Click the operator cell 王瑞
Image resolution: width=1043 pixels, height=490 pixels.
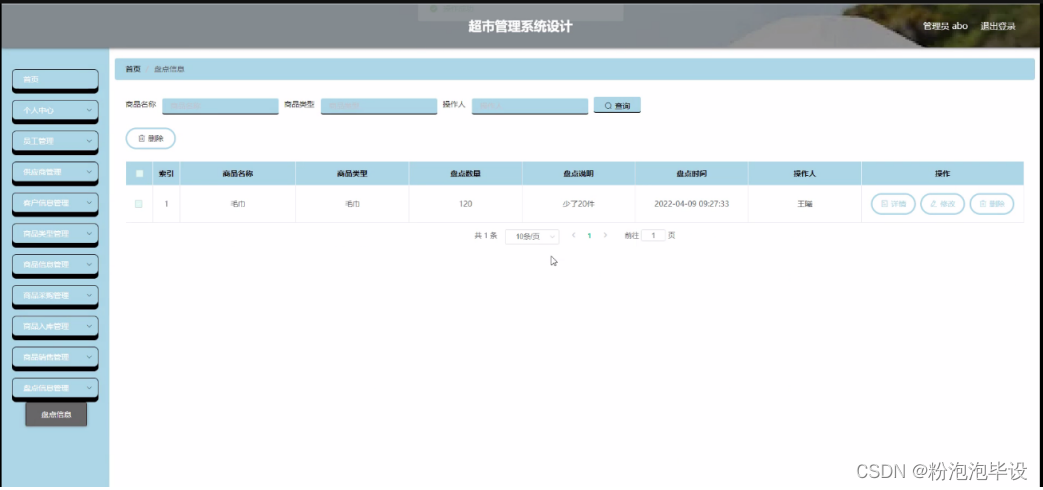click(805, 203)
